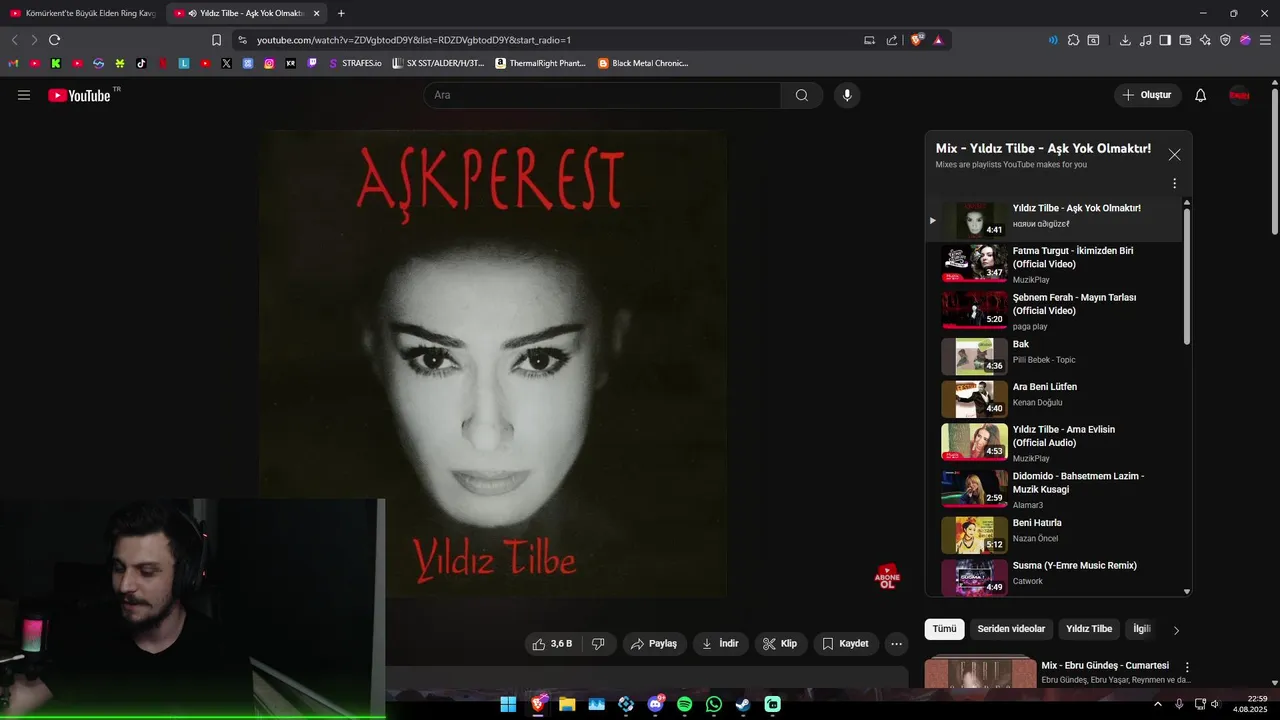Open the ThermalRight Phant... bookmark
Screen dimensions: 1280x720
(x=541, y=63)
